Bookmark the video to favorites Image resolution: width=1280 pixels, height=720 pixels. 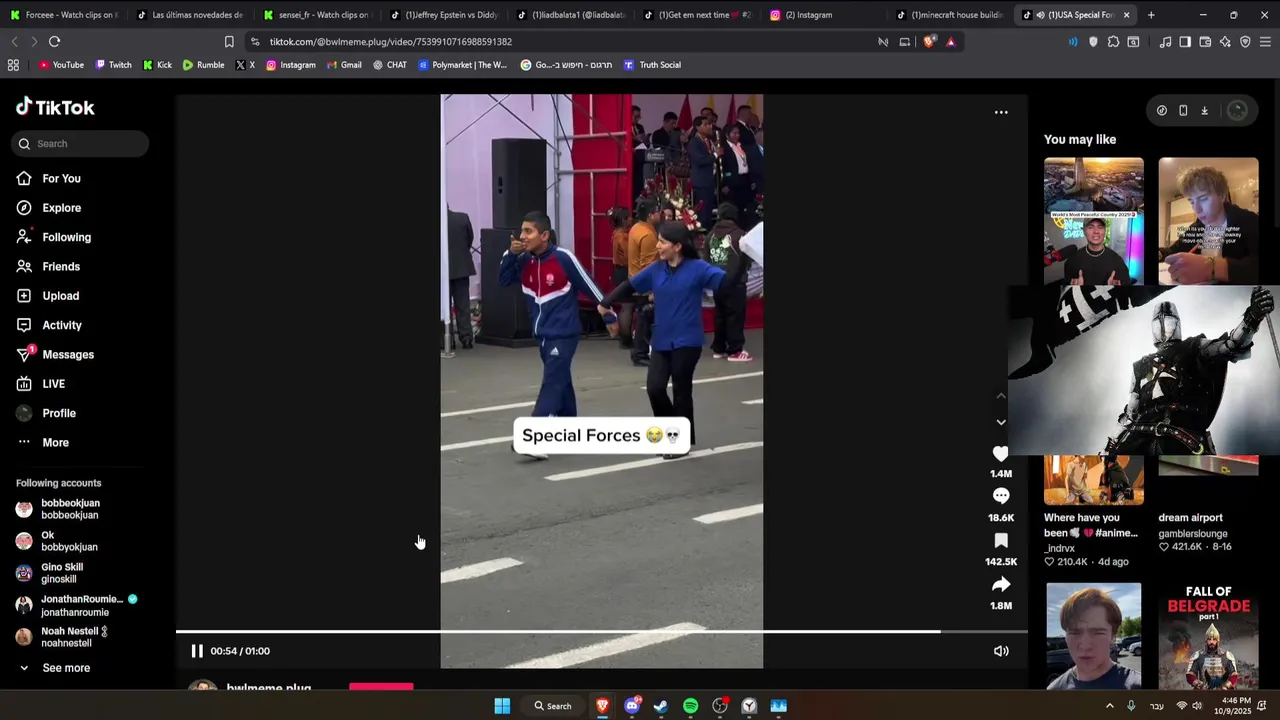(1001, 541)
